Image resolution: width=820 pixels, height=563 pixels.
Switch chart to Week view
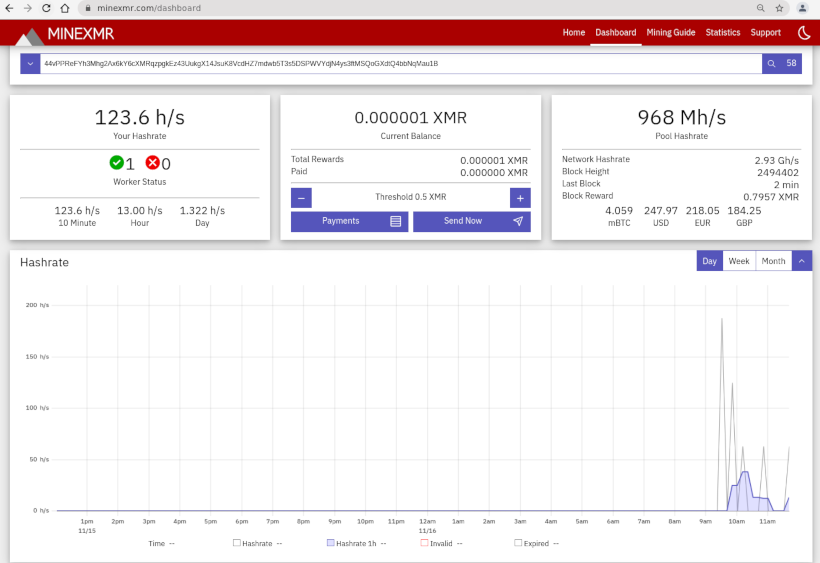coord(739,261)
